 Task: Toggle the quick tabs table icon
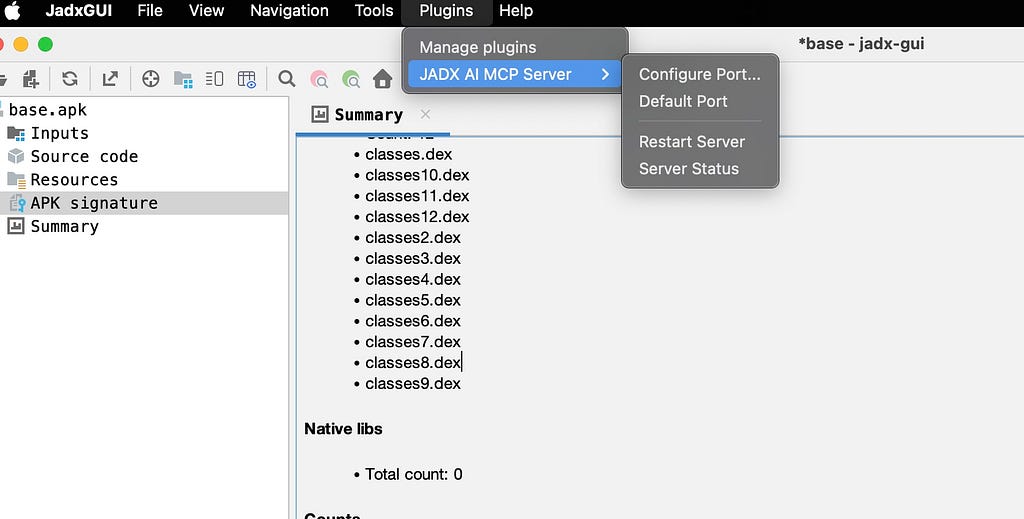coord(247,79)
